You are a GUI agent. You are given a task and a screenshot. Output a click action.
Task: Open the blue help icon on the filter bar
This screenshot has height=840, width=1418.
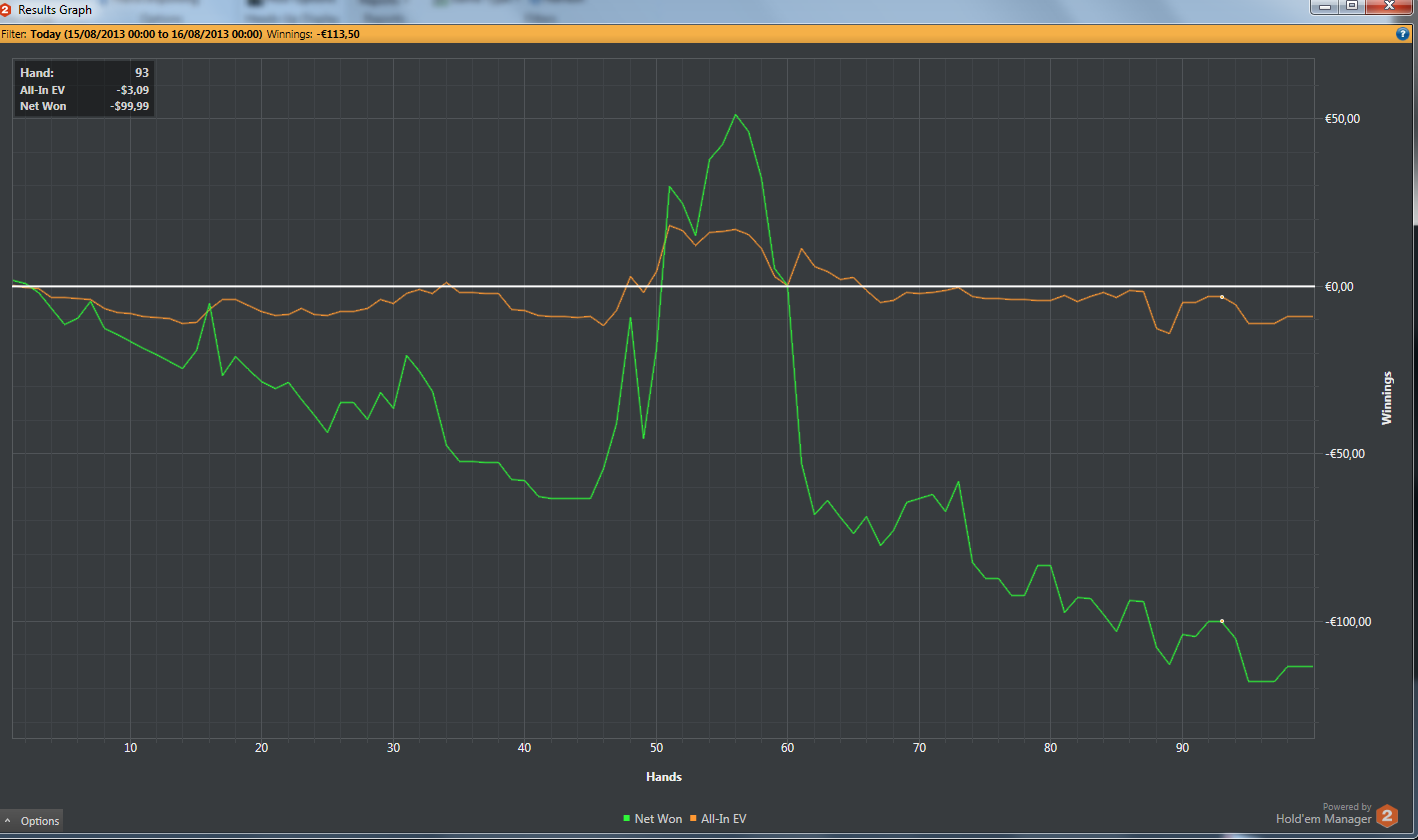1402,34
